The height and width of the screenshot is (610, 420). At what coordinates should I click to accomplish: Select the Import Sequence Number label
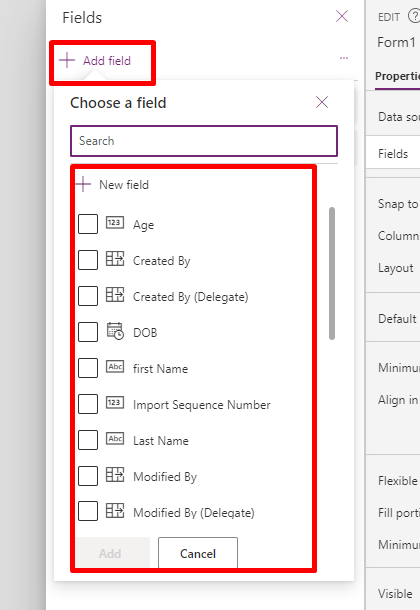tap(201, 405)
